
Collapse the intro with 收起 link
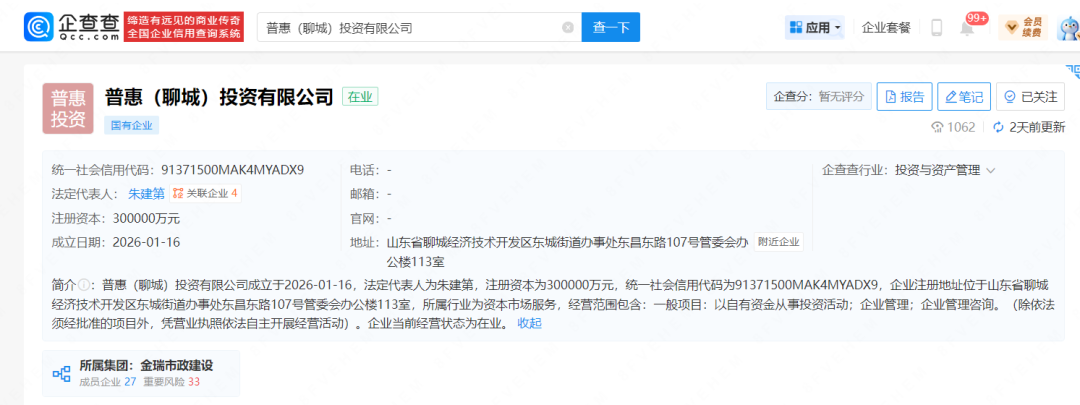point(530,323)
